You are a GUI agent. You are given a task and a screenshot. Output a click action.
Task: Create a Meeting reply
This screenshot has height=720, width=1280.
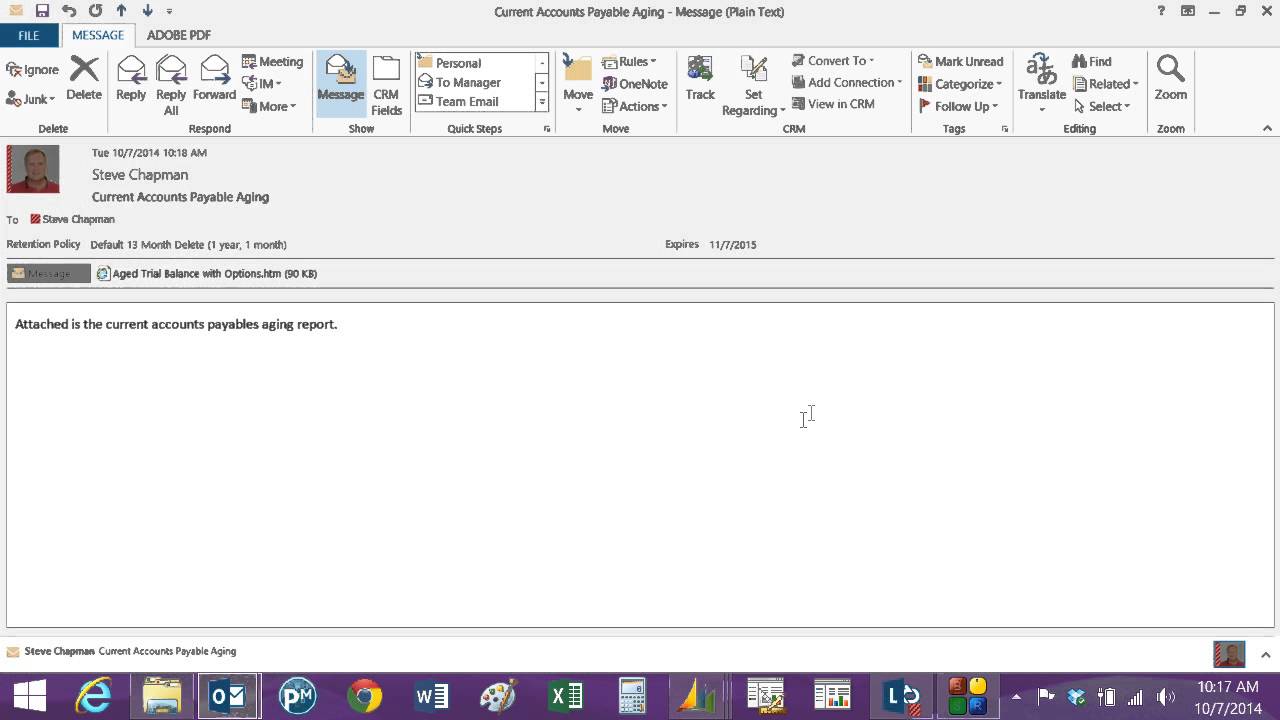tap(272, 62)
